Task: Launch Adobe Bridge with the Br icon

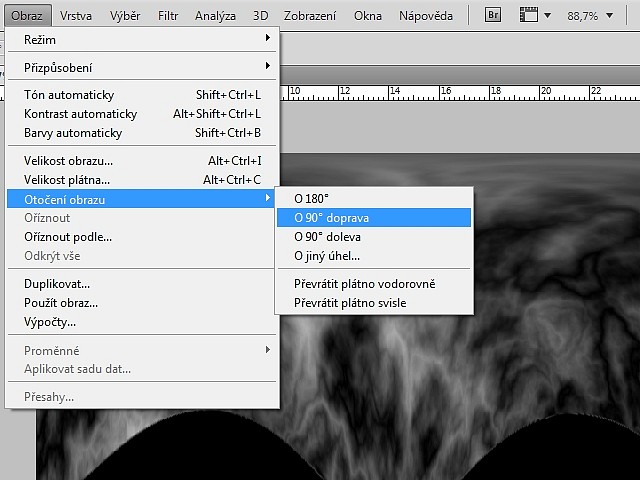Action: pyautogui.click(x=493, y=15)
